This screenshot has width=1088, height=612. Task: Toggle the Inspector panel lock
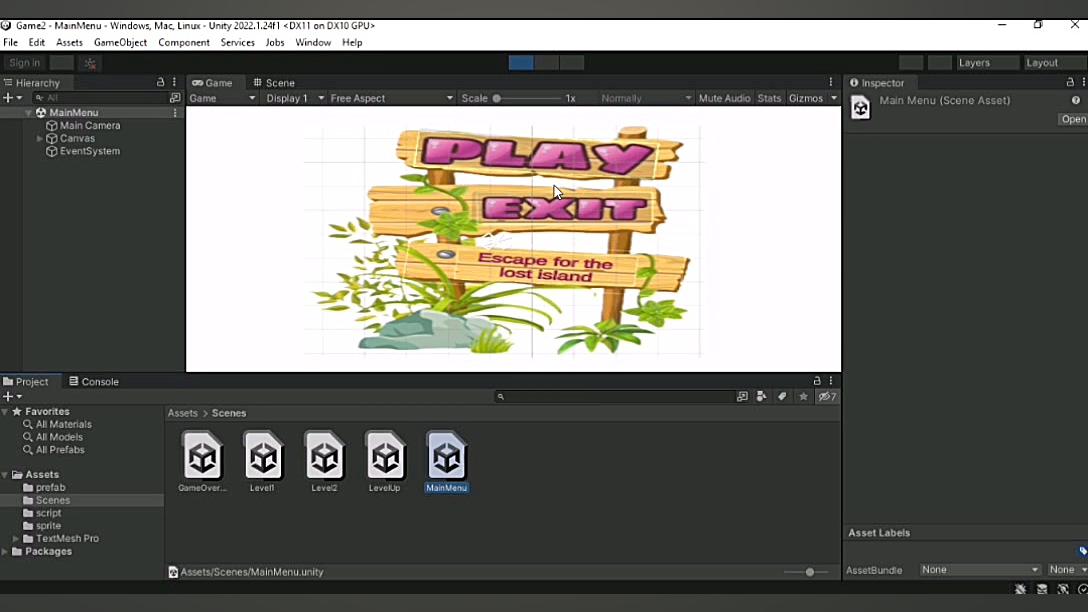[x=1070, y=82]
